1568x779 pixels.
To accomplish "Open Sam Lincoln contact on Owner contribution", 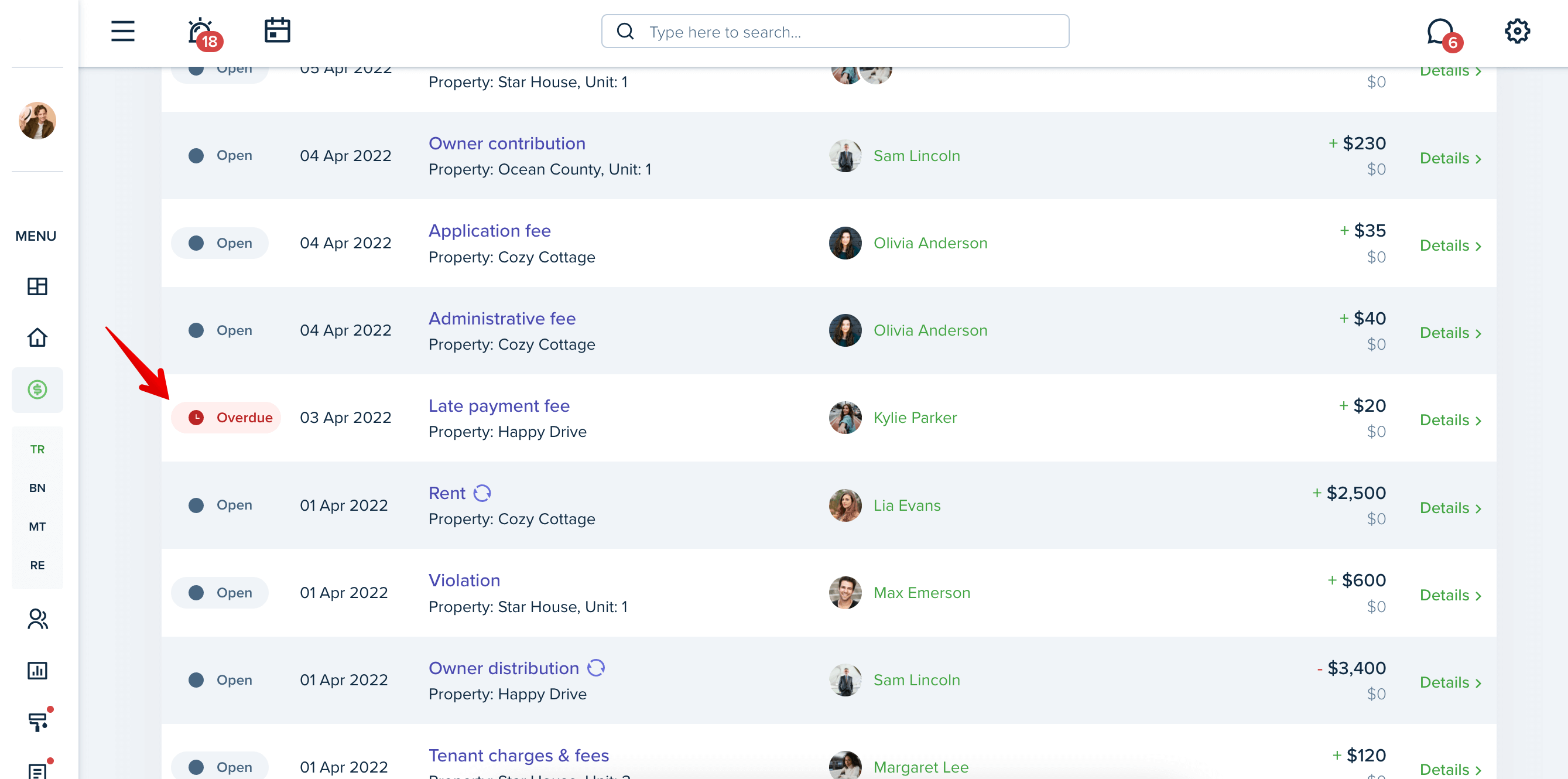I will pyautogui.click(x=917, y=156).
